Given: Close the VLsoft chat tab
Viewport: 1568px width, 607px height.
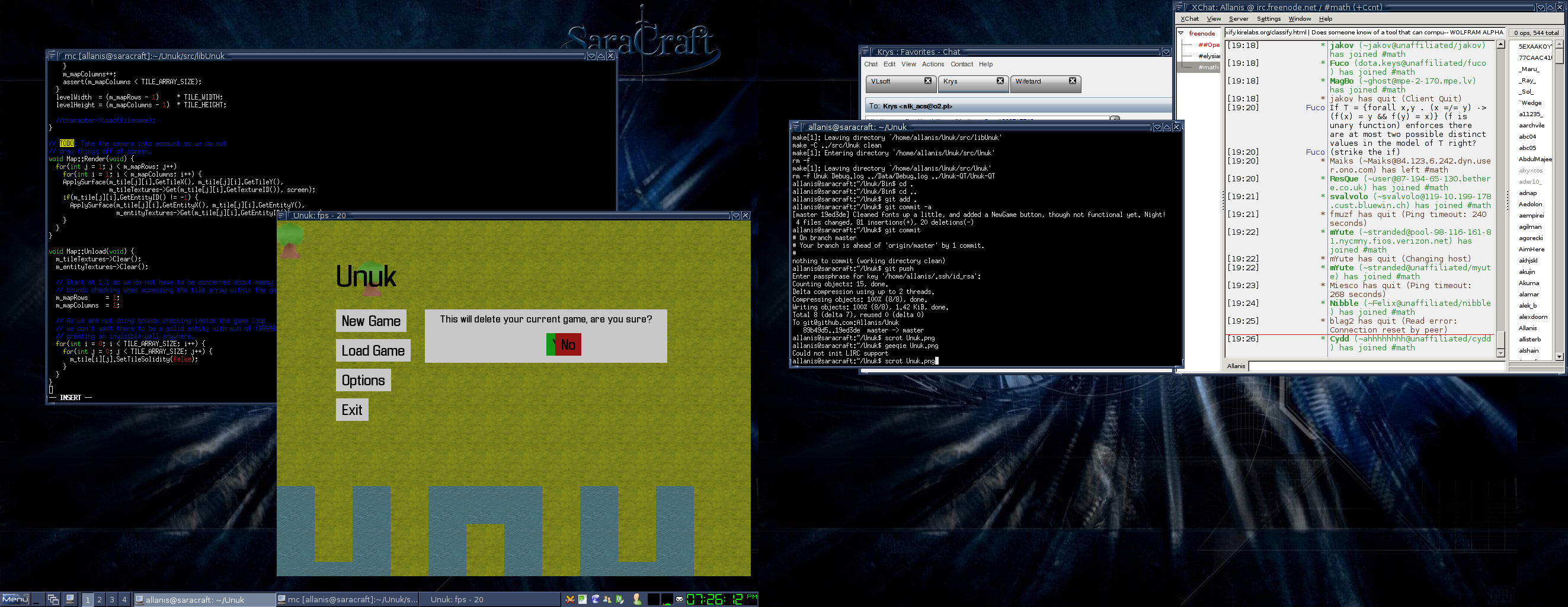Looking at the screenshot, I should [x=927, y=81].
